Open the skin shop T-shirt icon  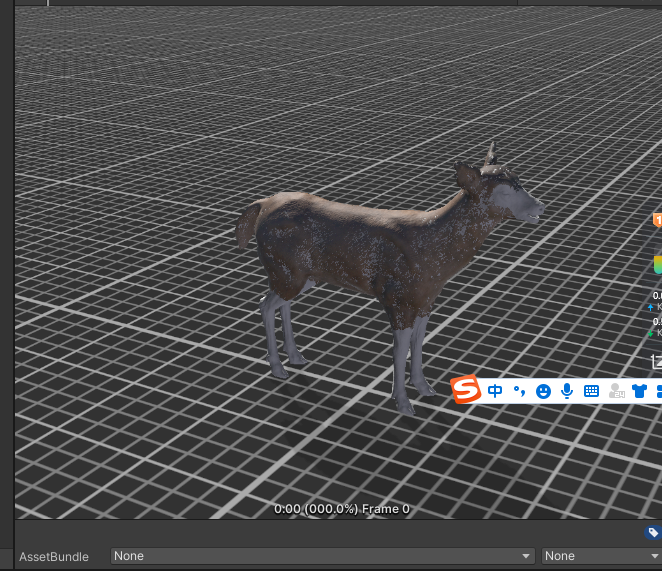pyautogui.click(x=640, y=391)
